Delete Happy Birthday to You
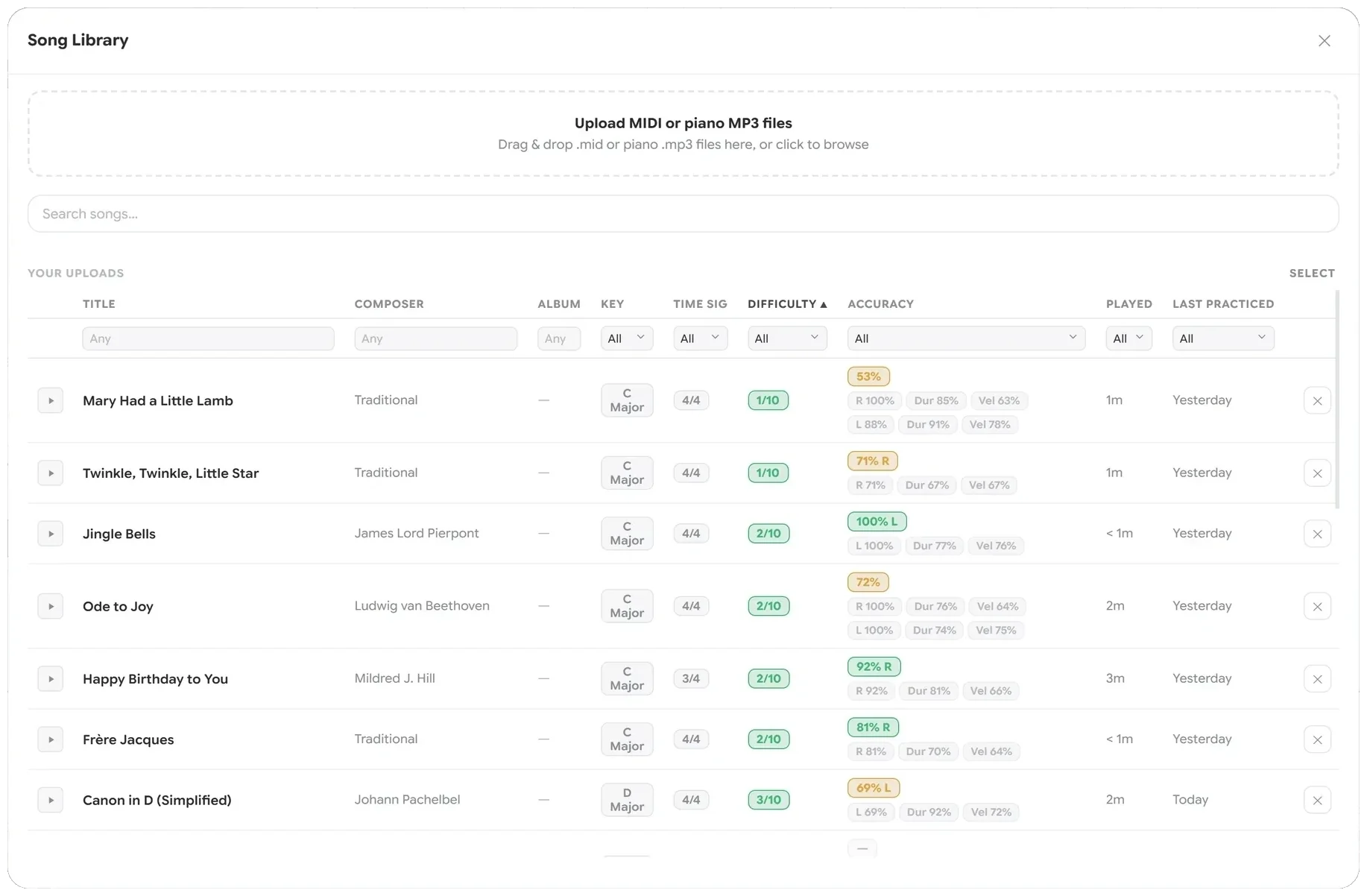Screen dimensions: 1367x896 [x=1317, y=678]
